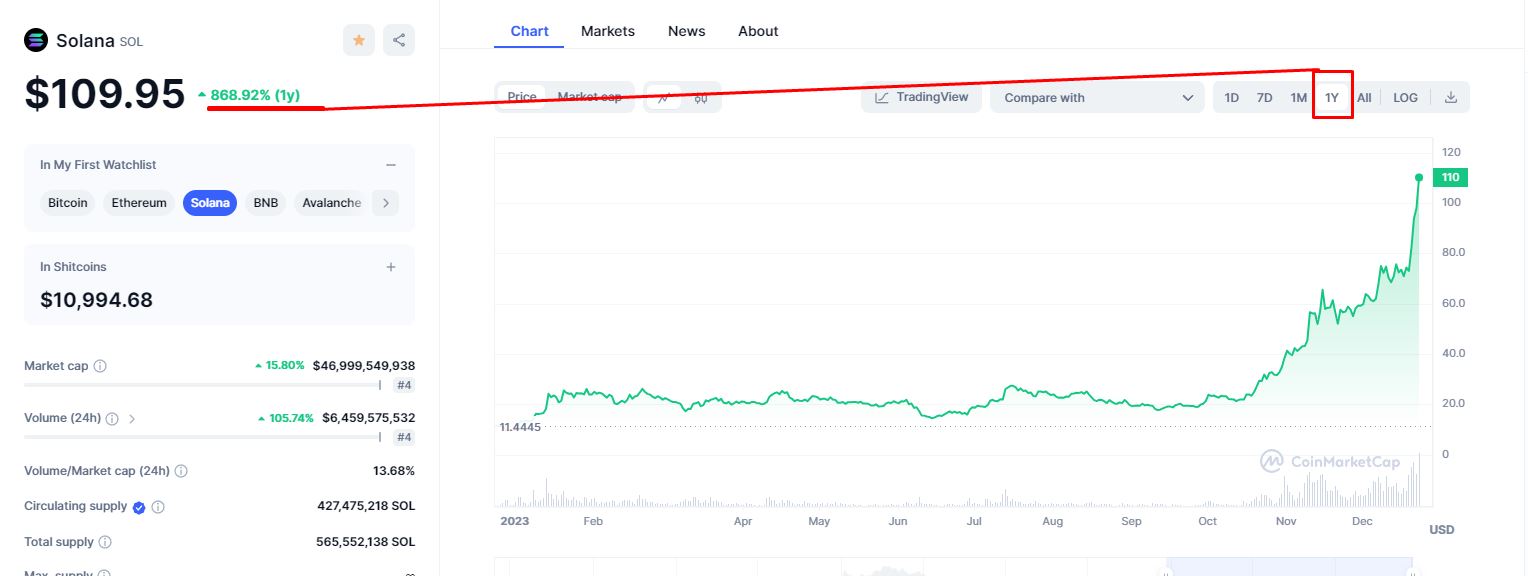Viewport: 1528px width, 576px height.
Task: Click the 11.4445 starting price label
Action: coord(520,427)
